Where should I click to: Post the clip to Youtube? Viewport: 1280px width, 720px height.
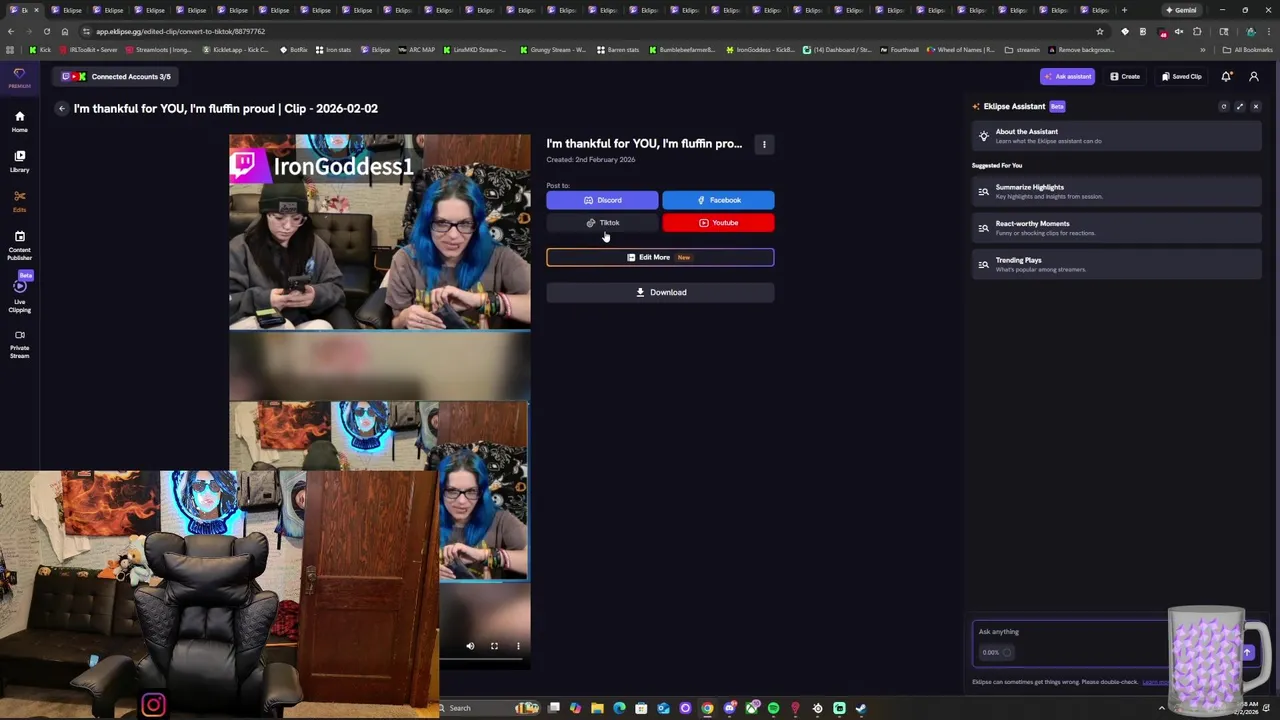(x=718, y=223)
